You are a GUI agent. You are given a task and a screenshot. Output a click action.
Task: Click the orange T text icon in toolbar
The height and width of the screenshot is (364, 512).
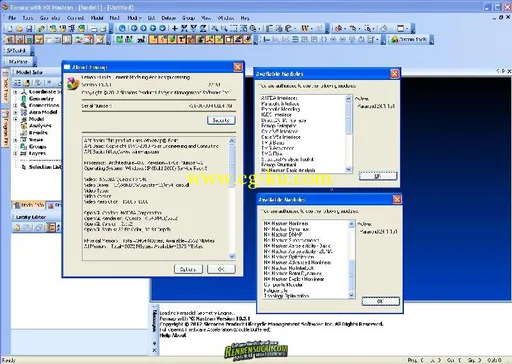tap(181, 40)
